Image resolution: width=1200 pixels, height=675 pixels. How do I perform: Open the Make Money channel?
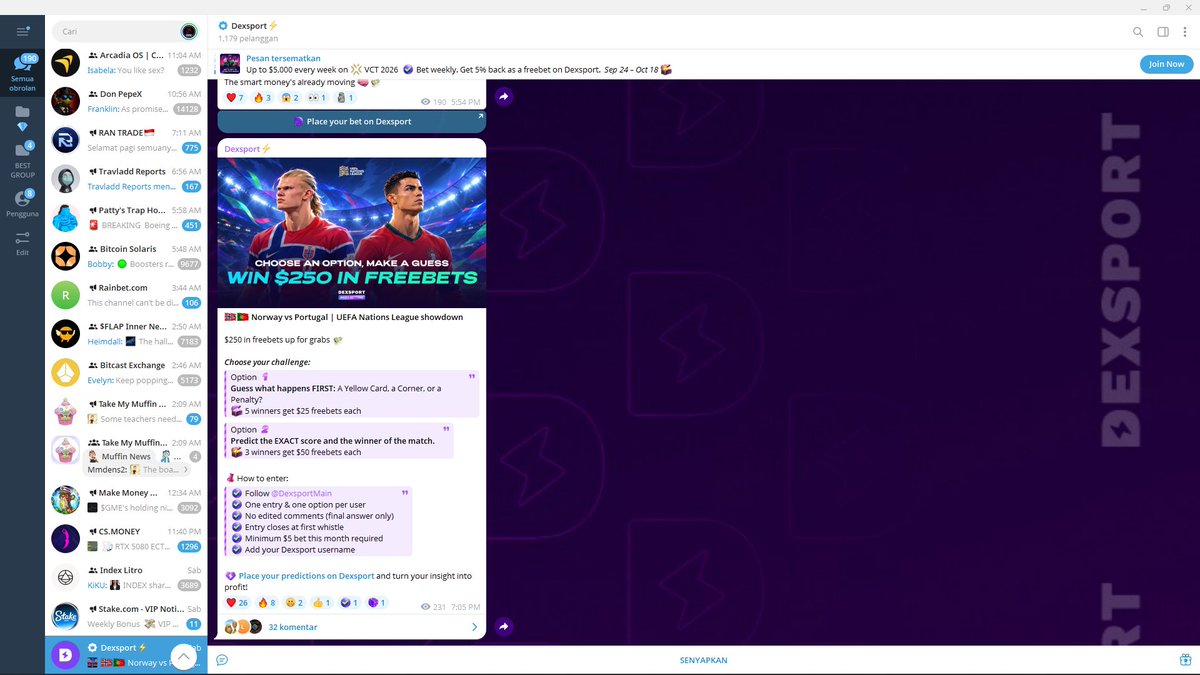click(125, 500)
